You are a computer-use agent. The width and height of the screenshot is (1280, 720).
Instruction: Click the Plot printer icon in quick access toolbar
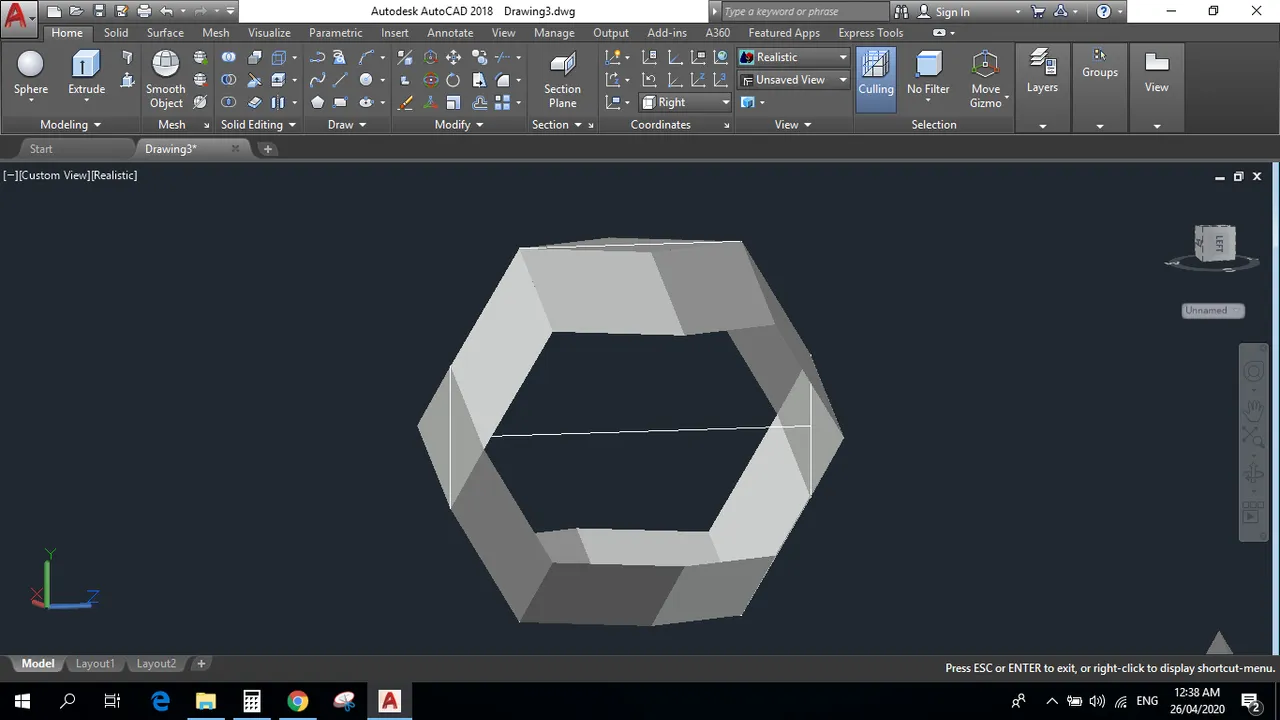point(144,12)
